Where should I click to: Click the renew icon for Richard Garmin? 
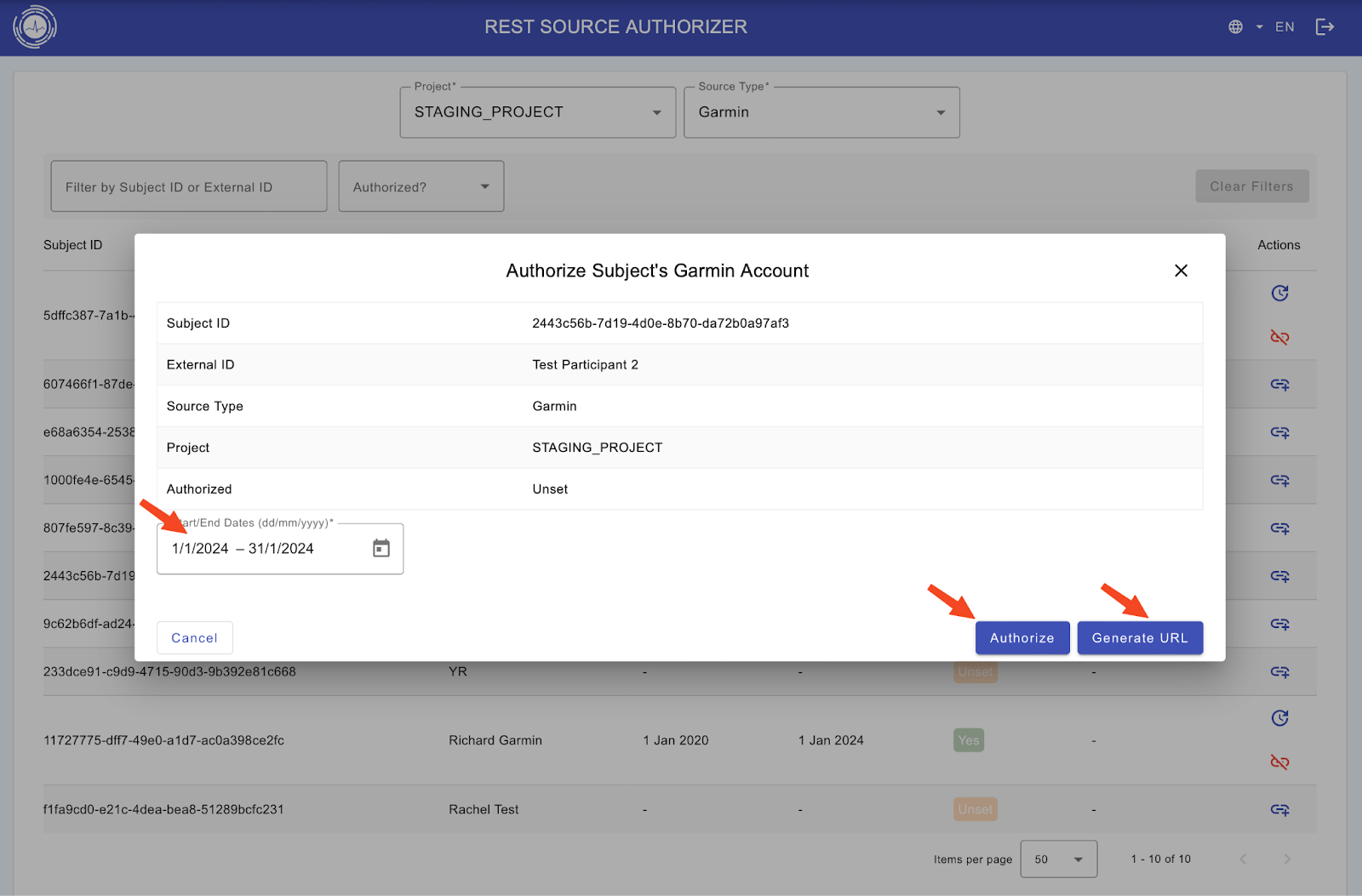(x=1279, y=718)
